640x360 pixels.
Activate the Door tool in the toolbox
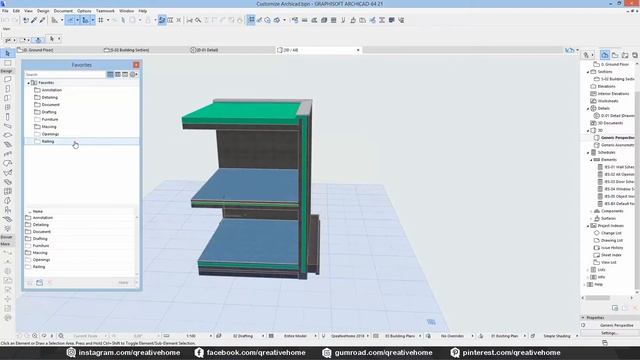(7, 89)
